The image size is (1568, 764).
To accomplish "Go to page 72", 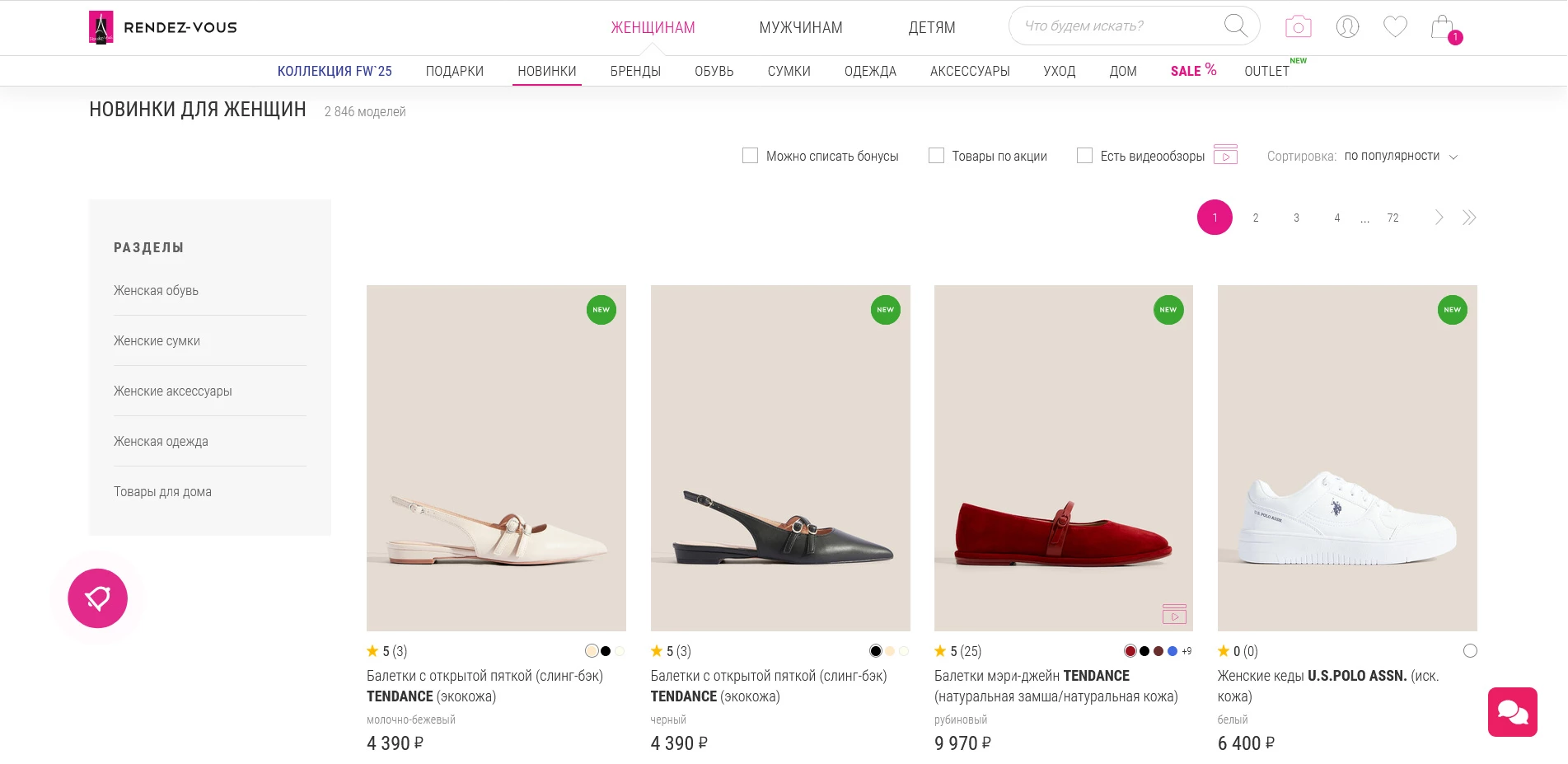I will tap(1392, 218).
